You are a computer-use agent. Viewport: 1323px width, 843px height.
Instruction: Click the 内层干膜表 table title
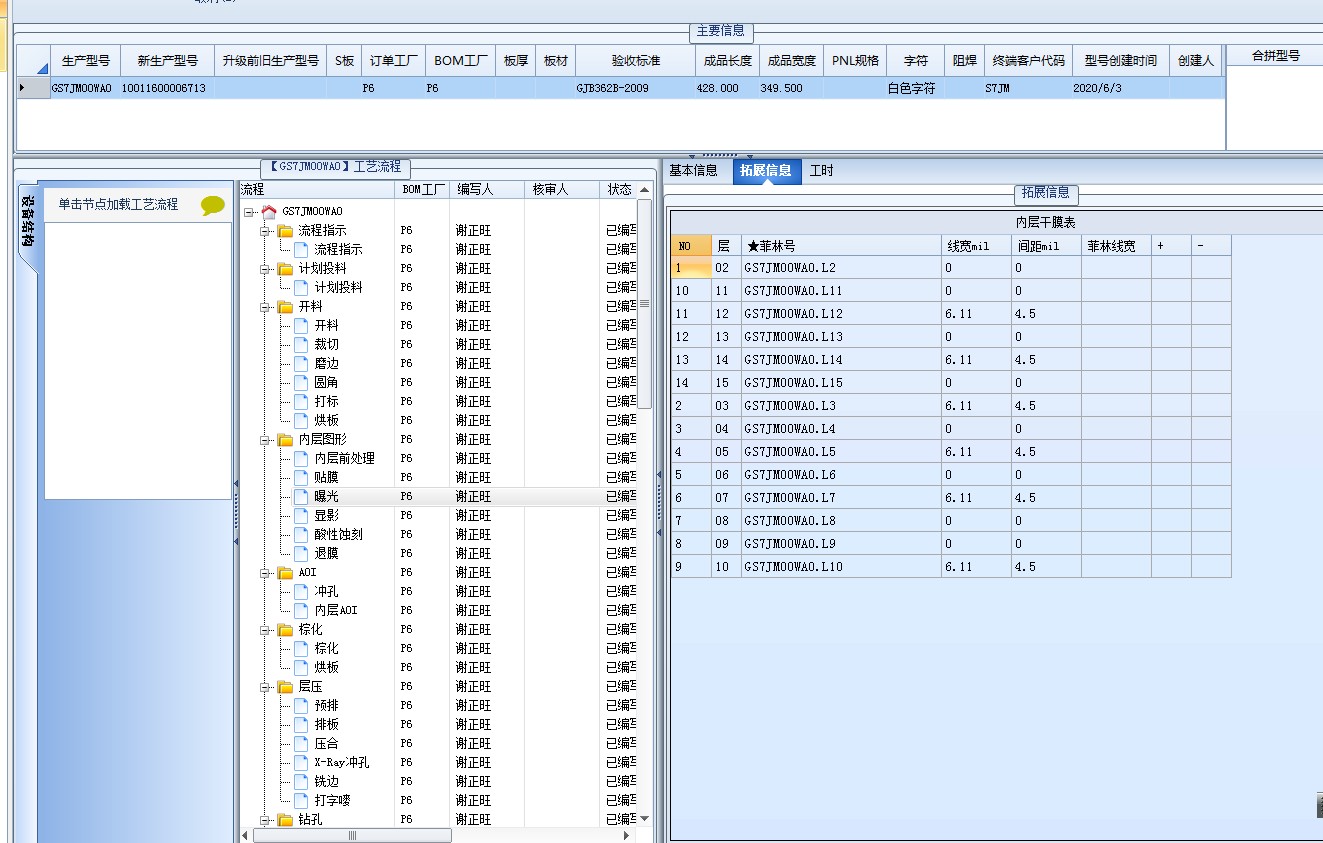coord(1045,222)
